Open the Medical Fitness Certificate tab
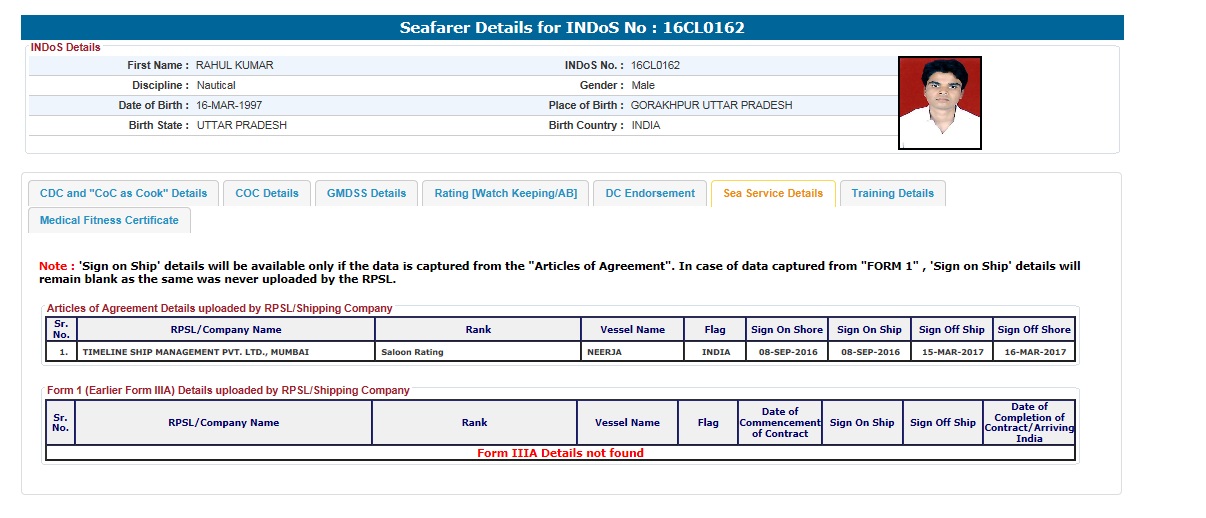This screenshot has width=1206, height=518. (109, 221)
